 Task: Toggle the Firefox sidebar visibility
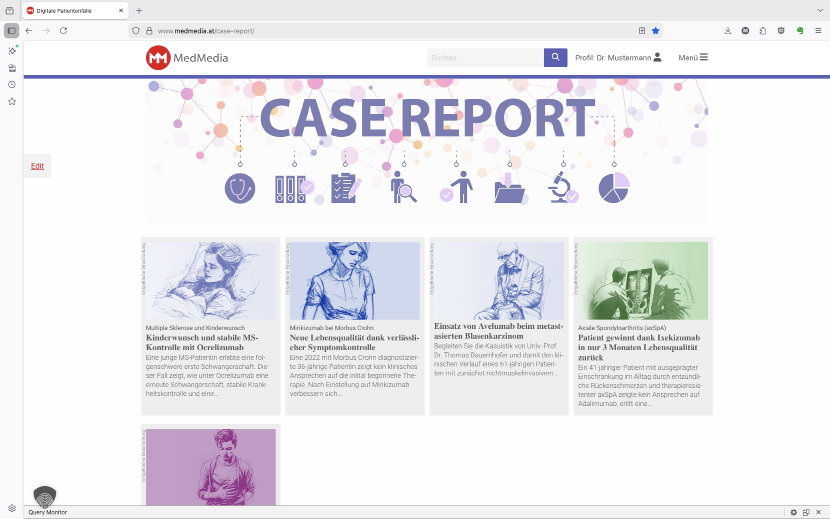coord(12,31)
